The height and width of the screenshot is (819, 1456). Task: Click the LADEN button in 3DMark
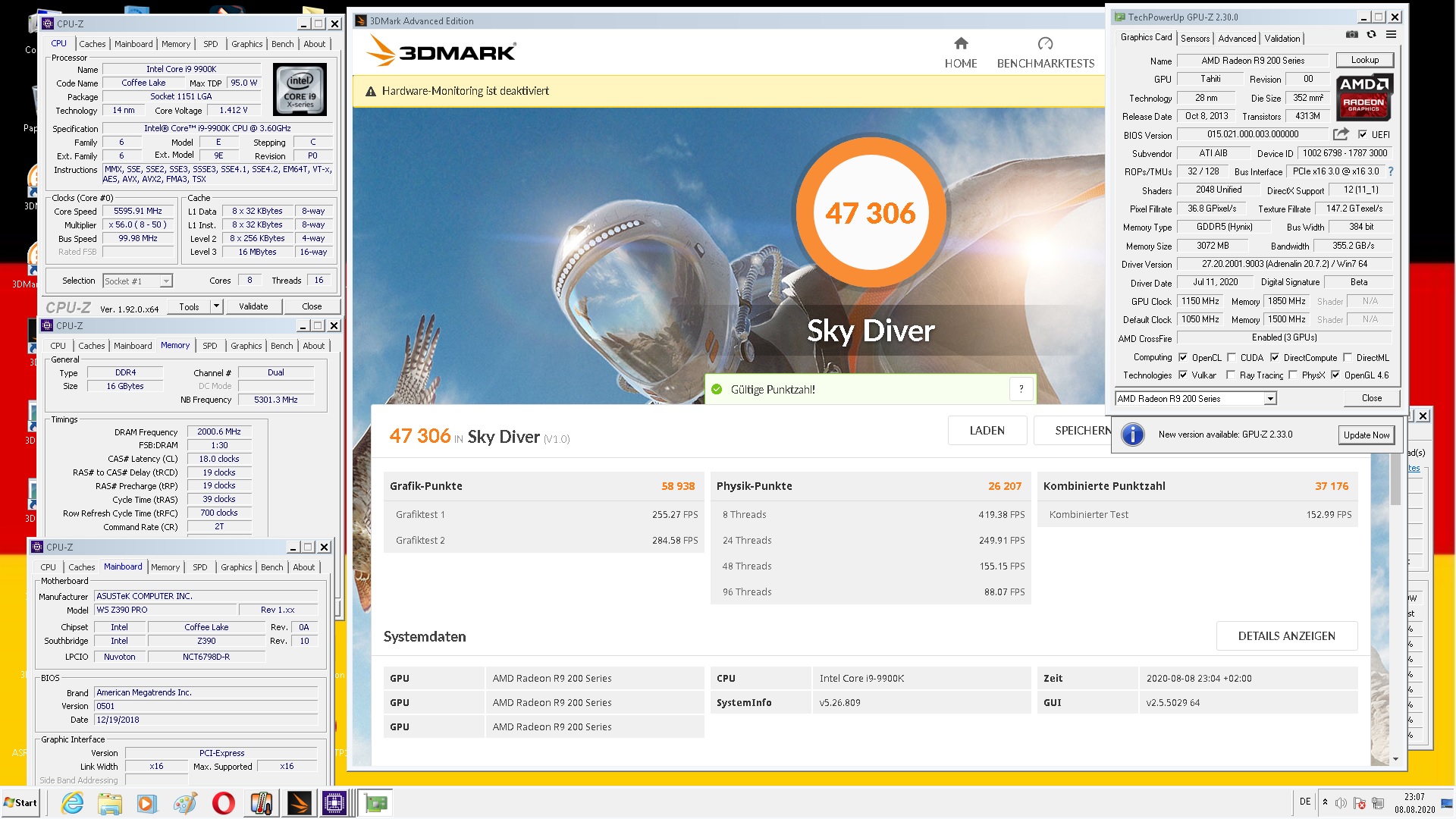coord(987,431)
